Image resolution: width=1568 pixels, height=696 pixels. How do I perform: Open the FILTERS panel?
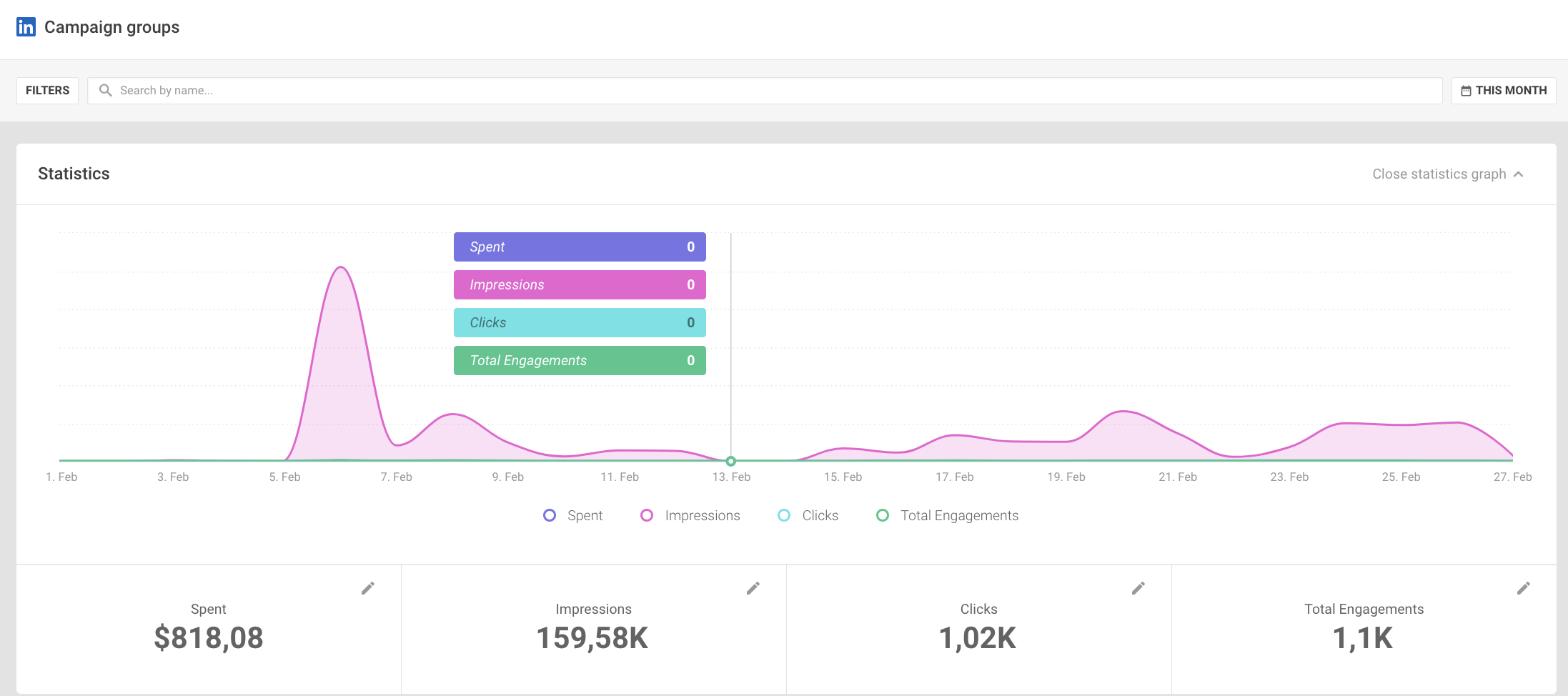tap(48, 91)
